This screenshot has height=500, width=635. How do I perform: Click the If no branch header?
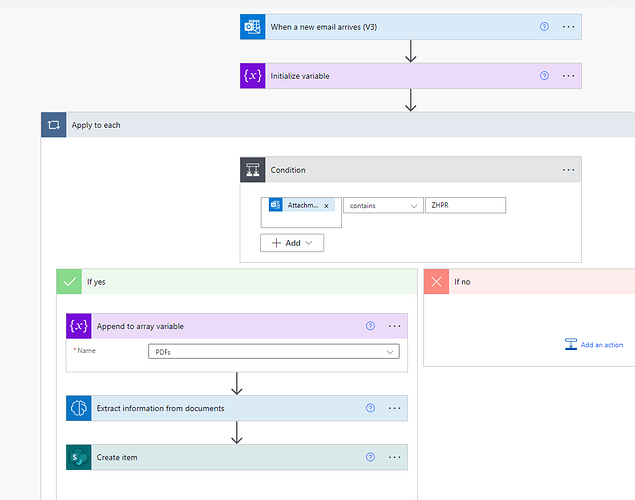pyautogui.click(x=529, y=281)
